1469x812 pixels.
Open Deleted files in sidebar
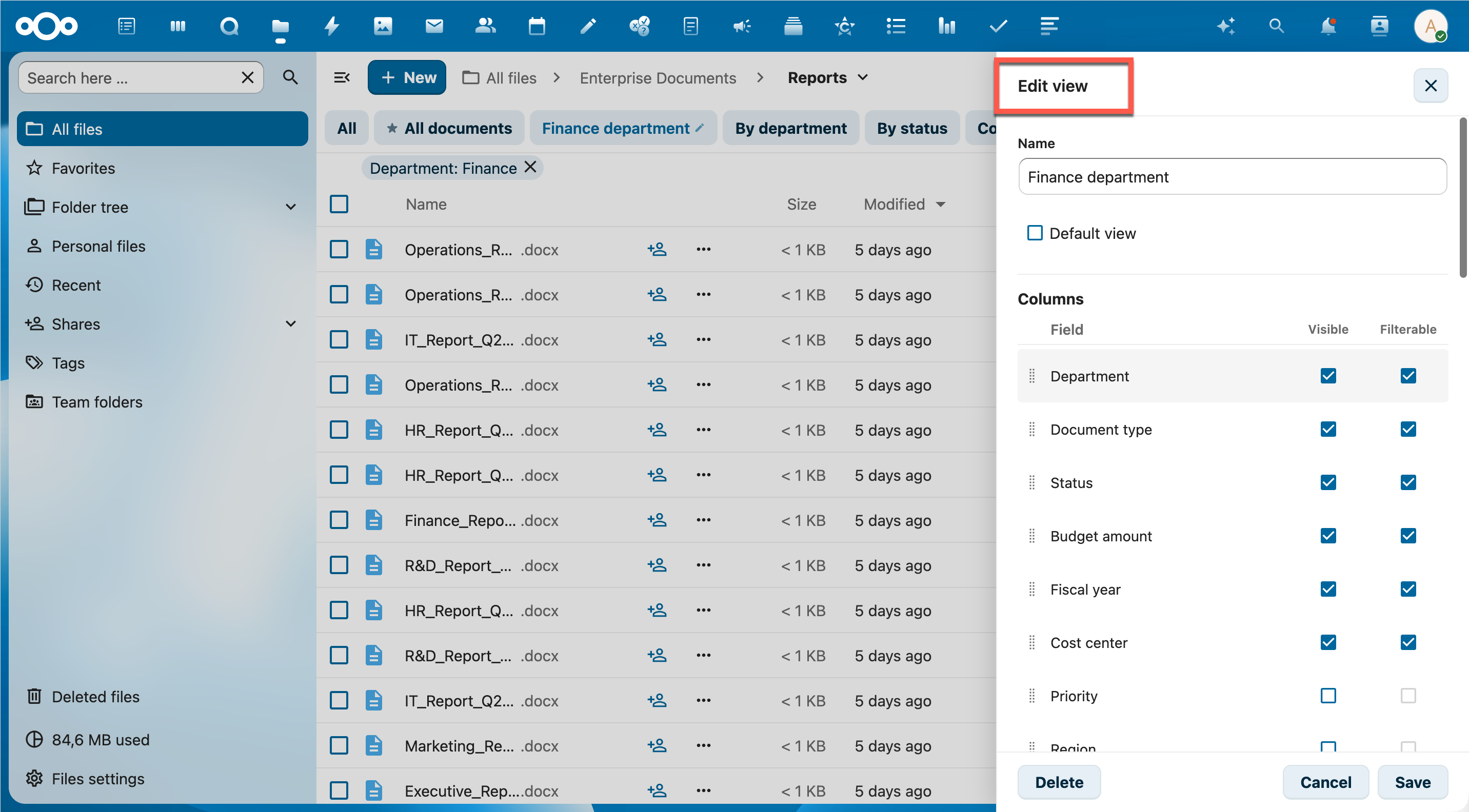click(x=163, y=696)
